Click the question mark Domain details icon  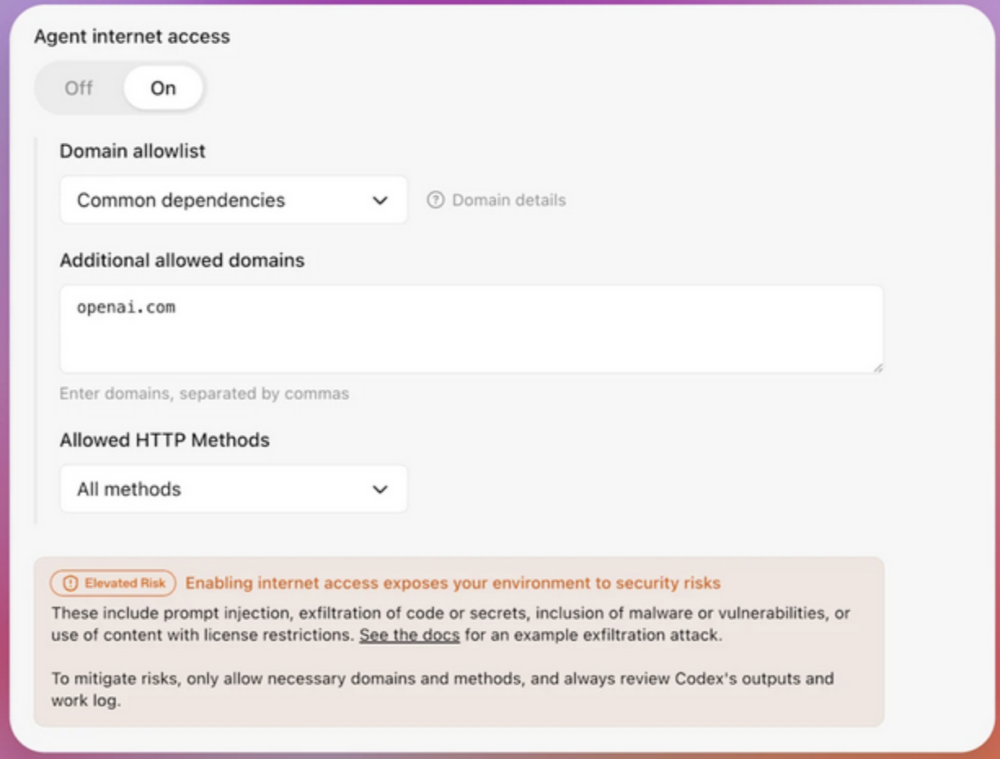[435, 200]
